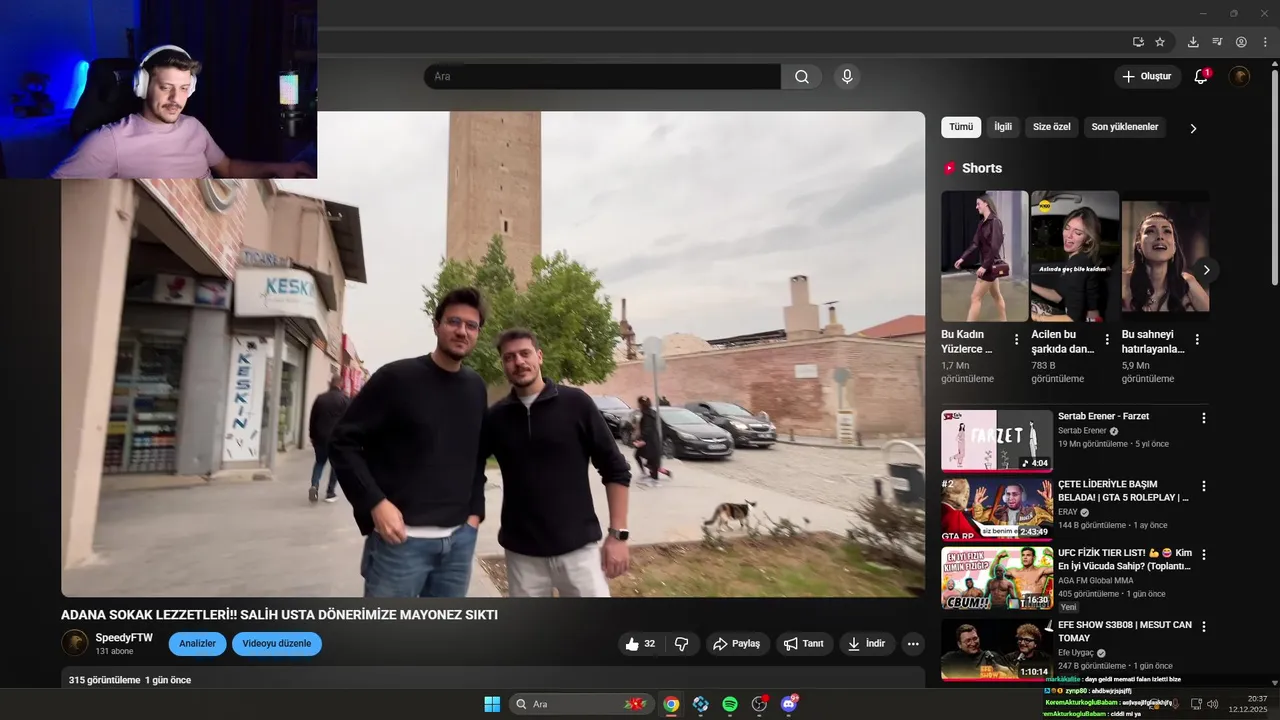The height and width of the screenshot is (720, 1280).
Task: Open OBS Studio from the taskbar
Action: (x=759, y=704)
